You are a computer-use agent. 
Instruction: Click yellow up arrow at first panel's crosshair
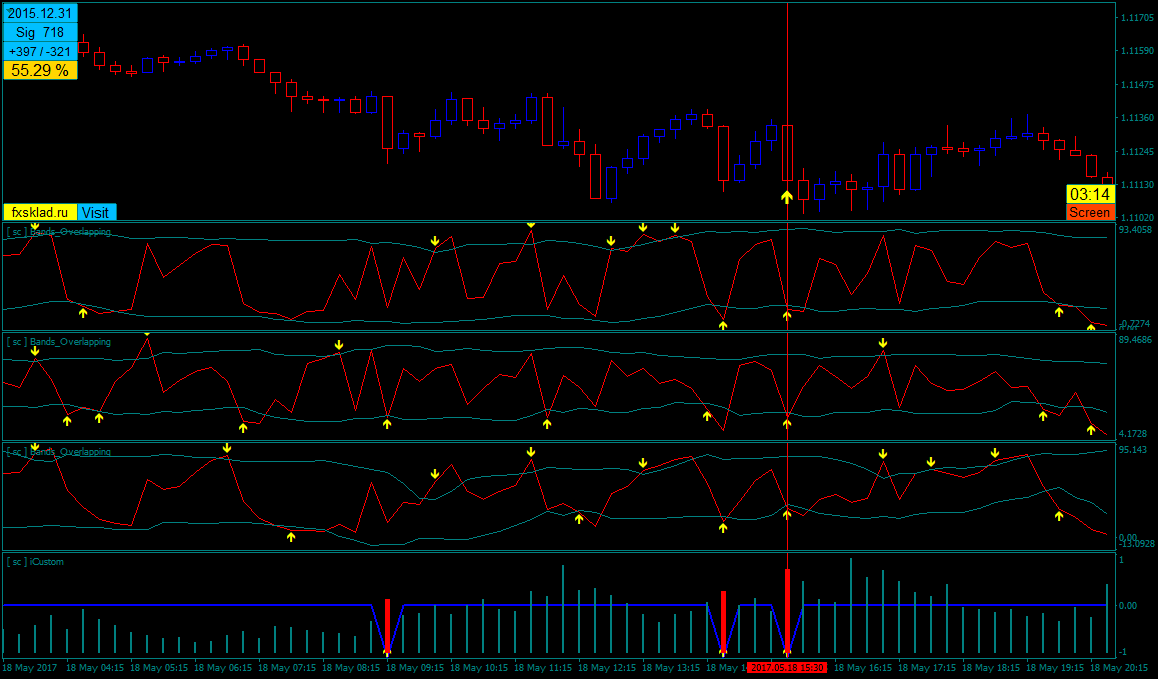click(x=787, y=316)
